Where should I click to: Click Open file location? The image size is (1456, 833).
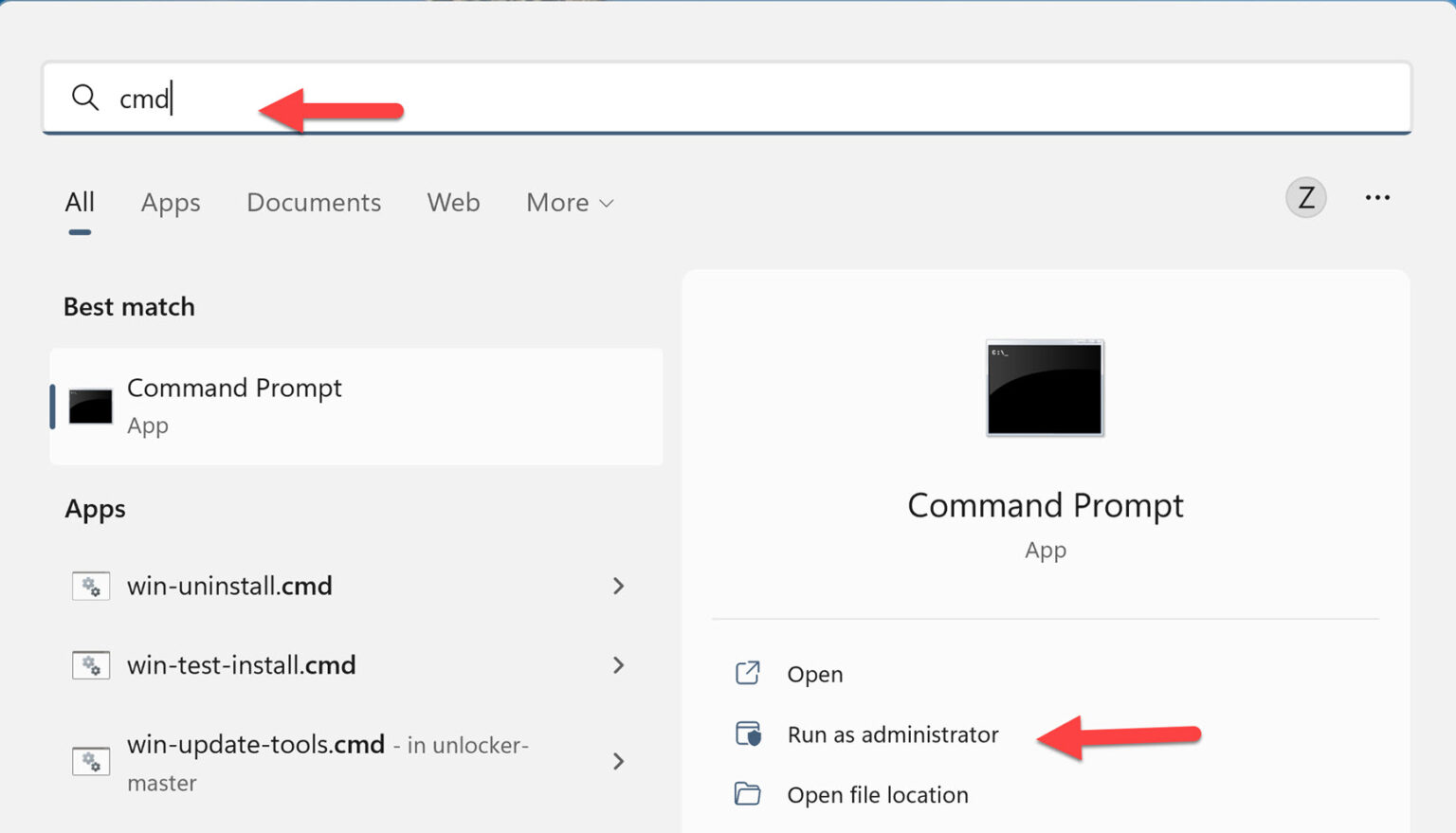877,794
